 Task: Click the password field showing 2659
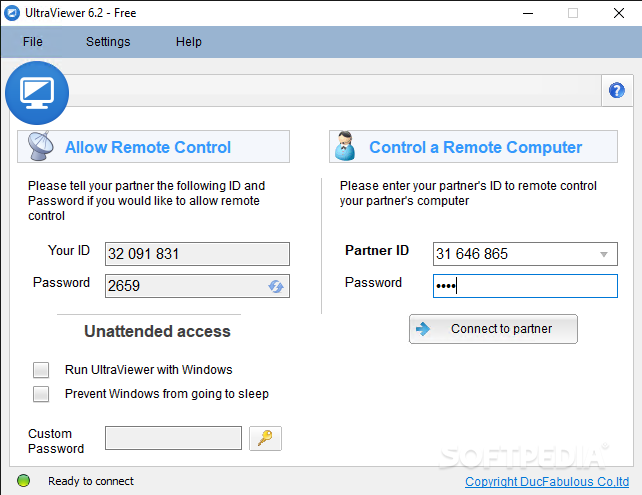197,286
